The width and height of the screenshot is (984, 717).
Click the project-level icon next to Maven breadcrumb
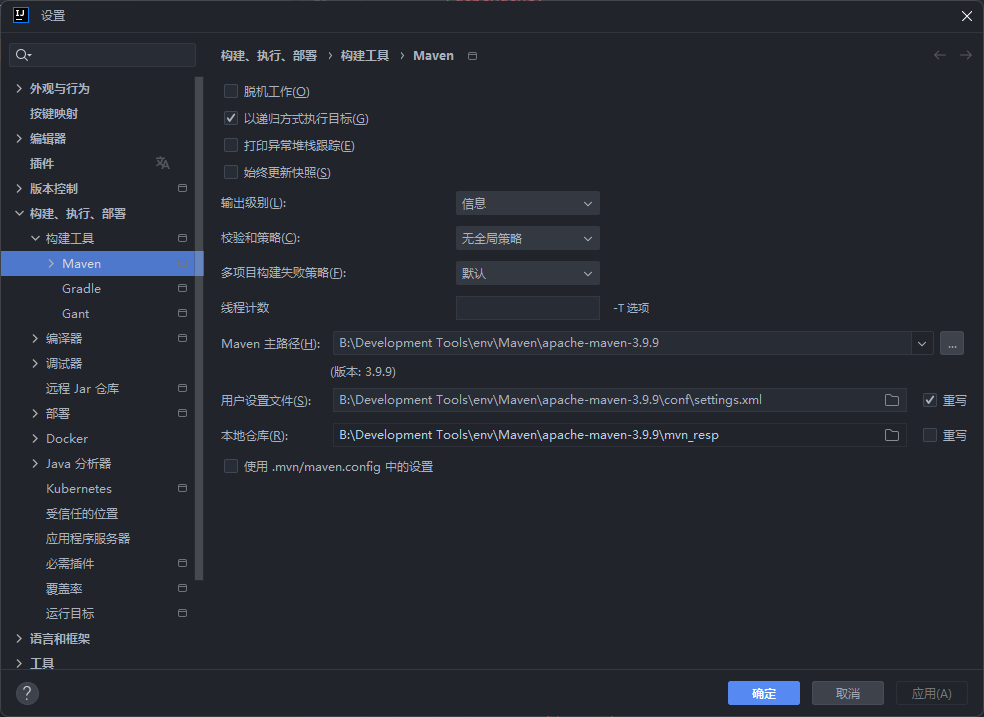(473, 56)
